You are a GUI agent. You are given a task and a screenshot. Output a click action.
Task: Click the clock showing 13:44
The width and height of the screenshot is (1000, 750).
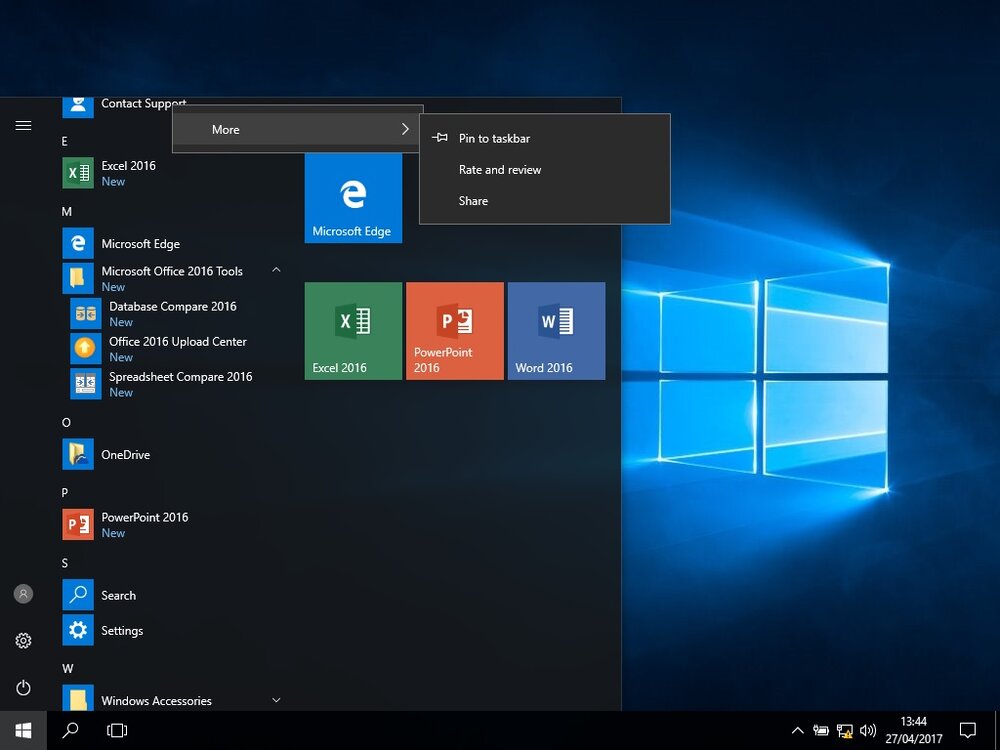pos(913,722)
